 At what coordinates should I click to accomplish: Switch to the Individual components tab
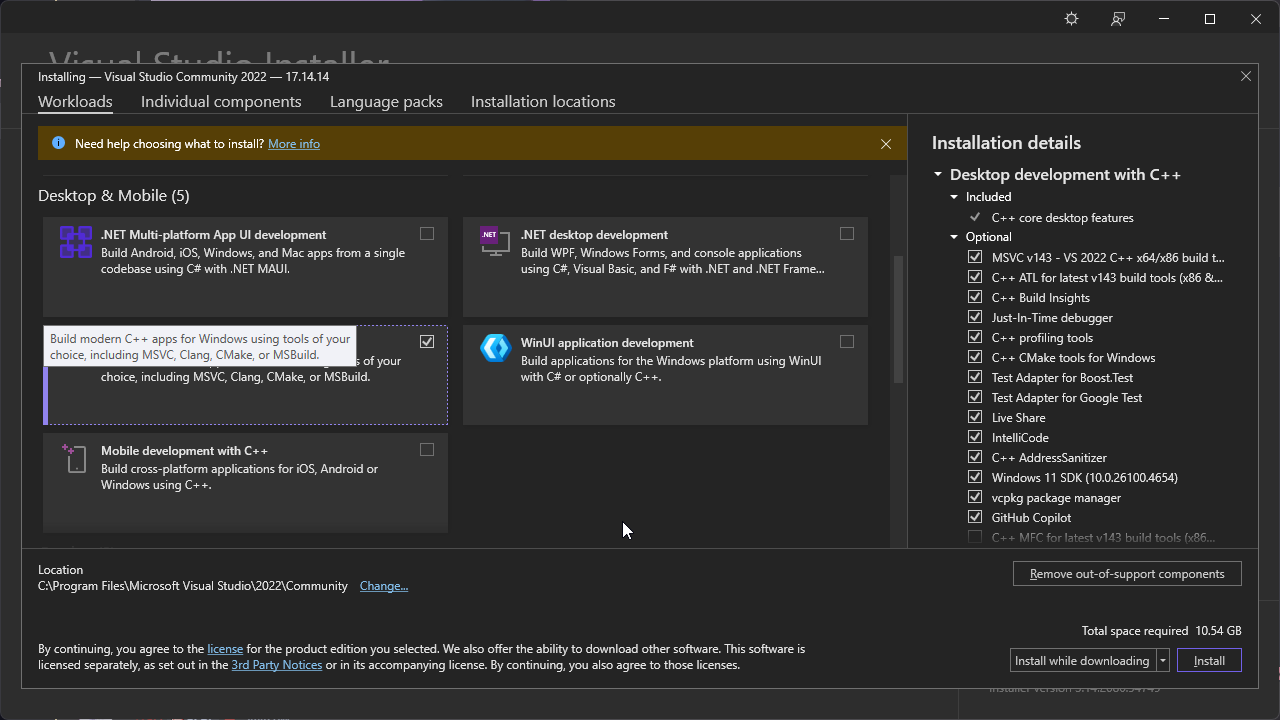(x=221, y=102)
